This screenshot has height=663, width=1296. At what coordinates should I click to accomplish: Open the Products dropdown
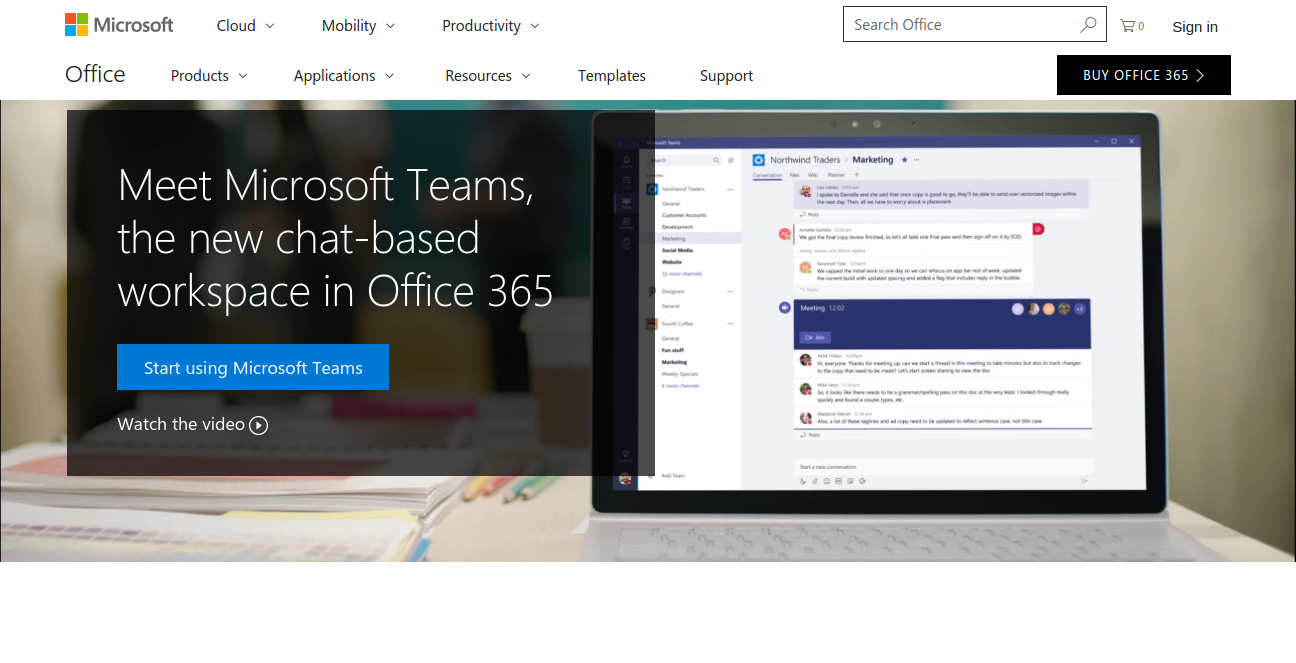tap(209, 76)
